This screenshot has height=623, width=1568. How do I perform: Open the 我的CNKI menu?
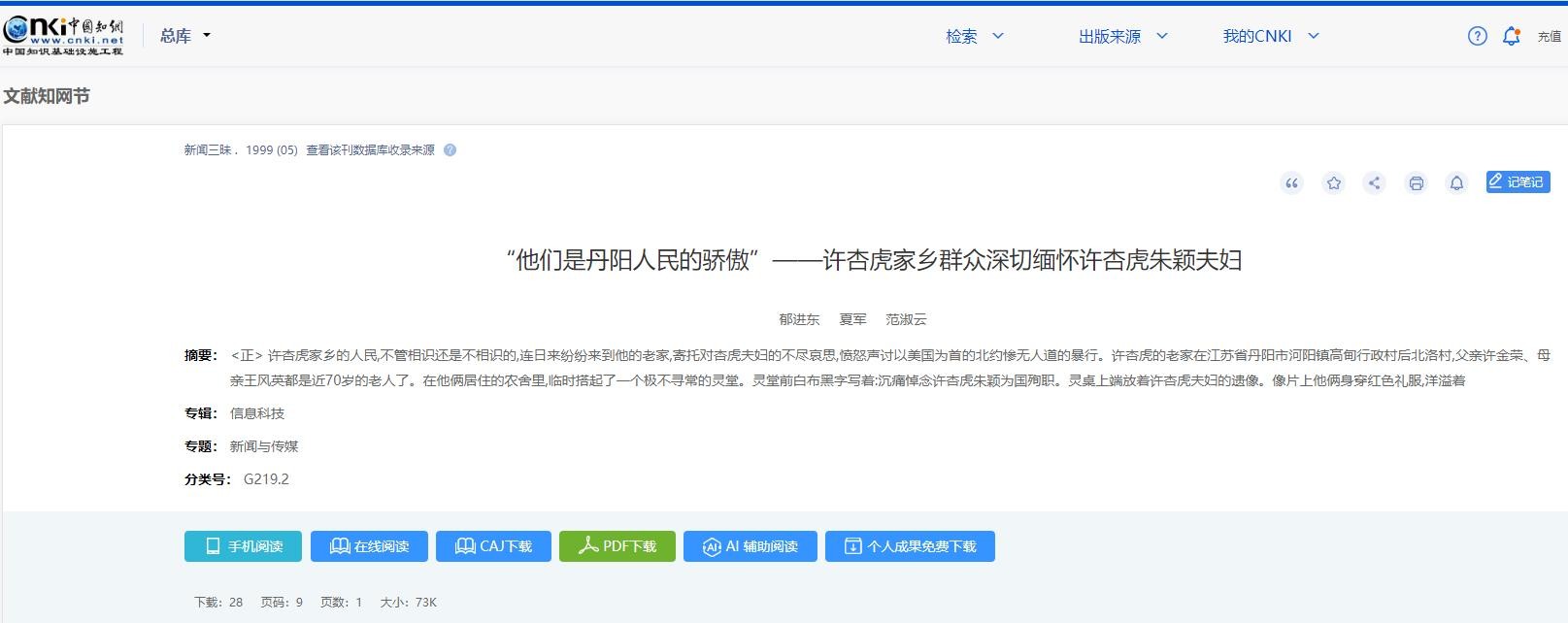tap(1270, 36)
